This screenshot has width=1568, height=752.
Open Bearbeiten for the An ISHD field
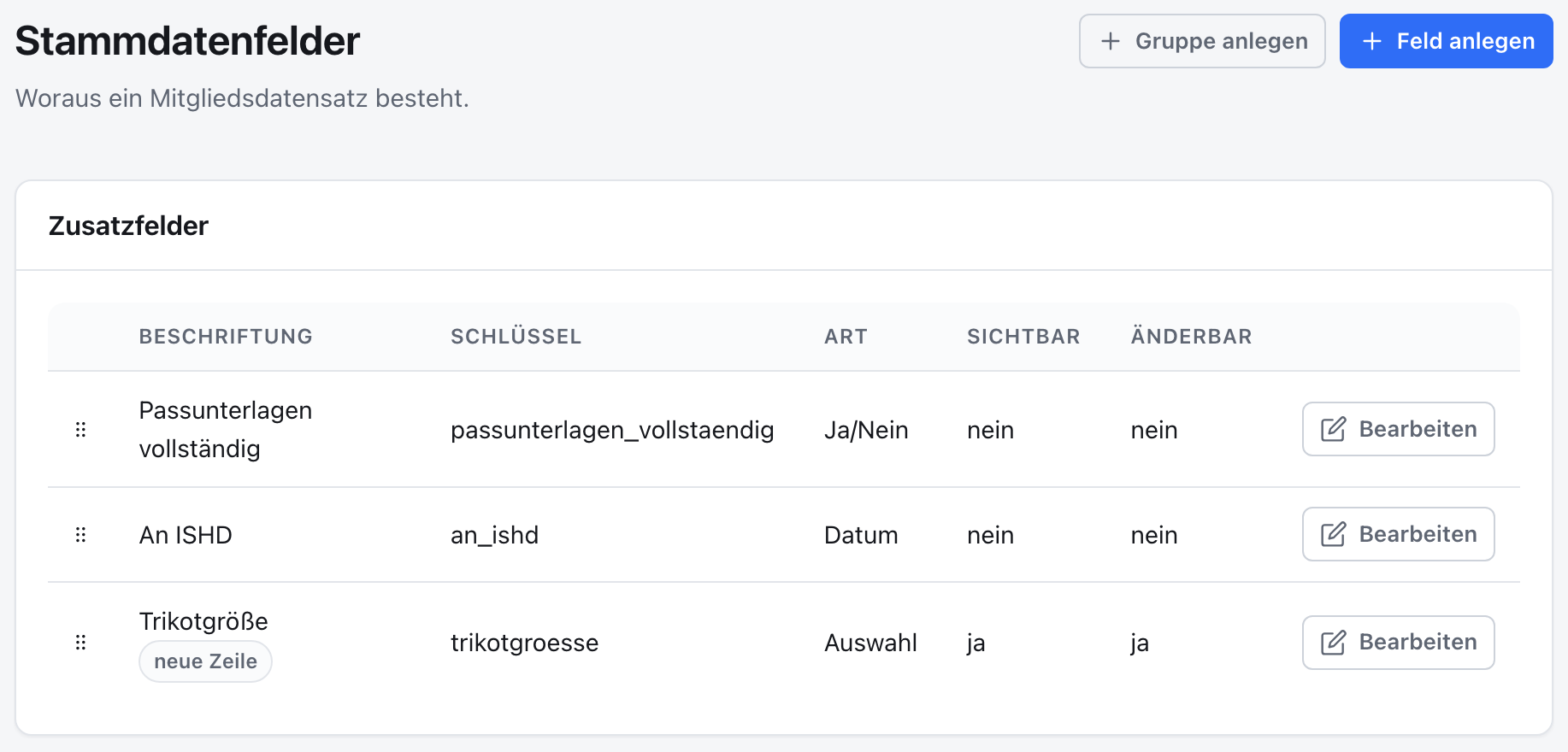pos(1398,534)
